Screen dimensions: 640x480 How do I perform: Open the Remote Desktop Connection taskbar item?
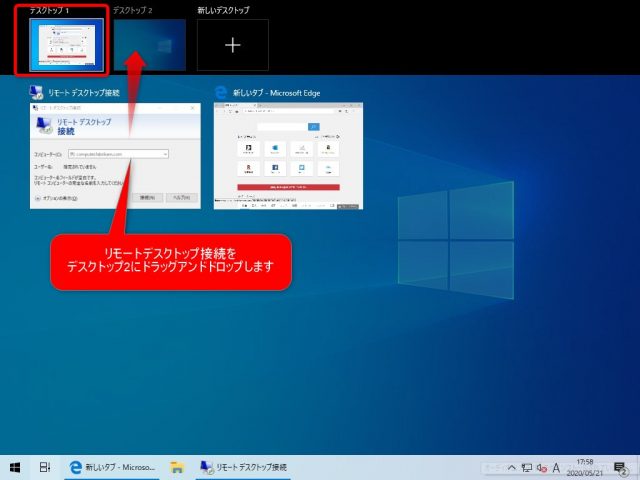(243, 467)
